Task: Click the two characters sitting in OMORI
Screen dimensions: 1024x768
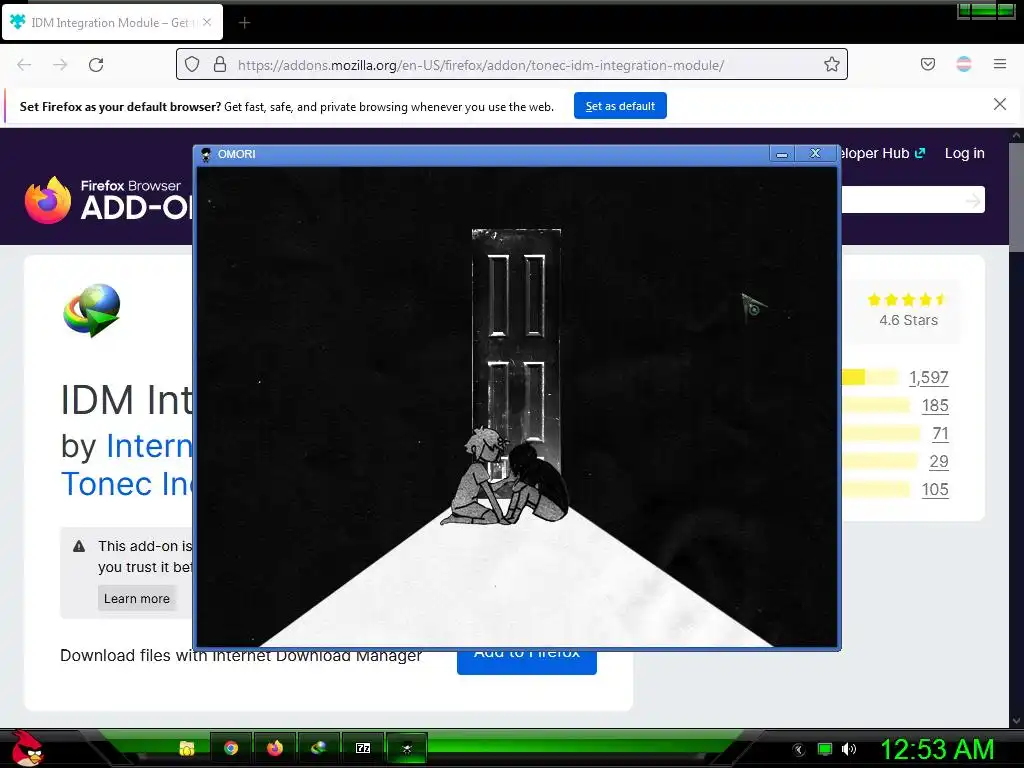Action: 504,477
